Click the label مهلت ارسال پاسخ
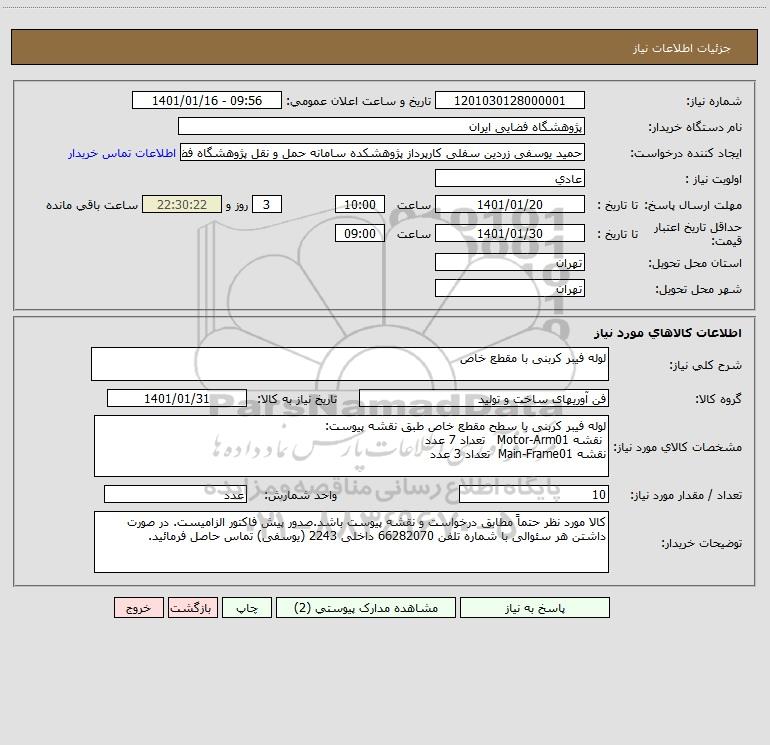 692,205
